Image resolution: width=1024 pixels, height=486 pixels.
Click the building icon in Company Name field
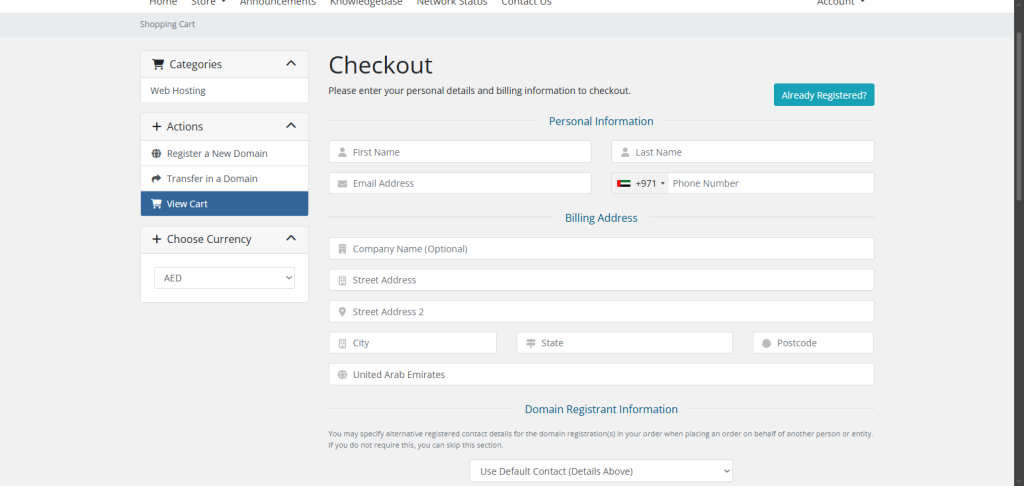[x=342, y=249]
